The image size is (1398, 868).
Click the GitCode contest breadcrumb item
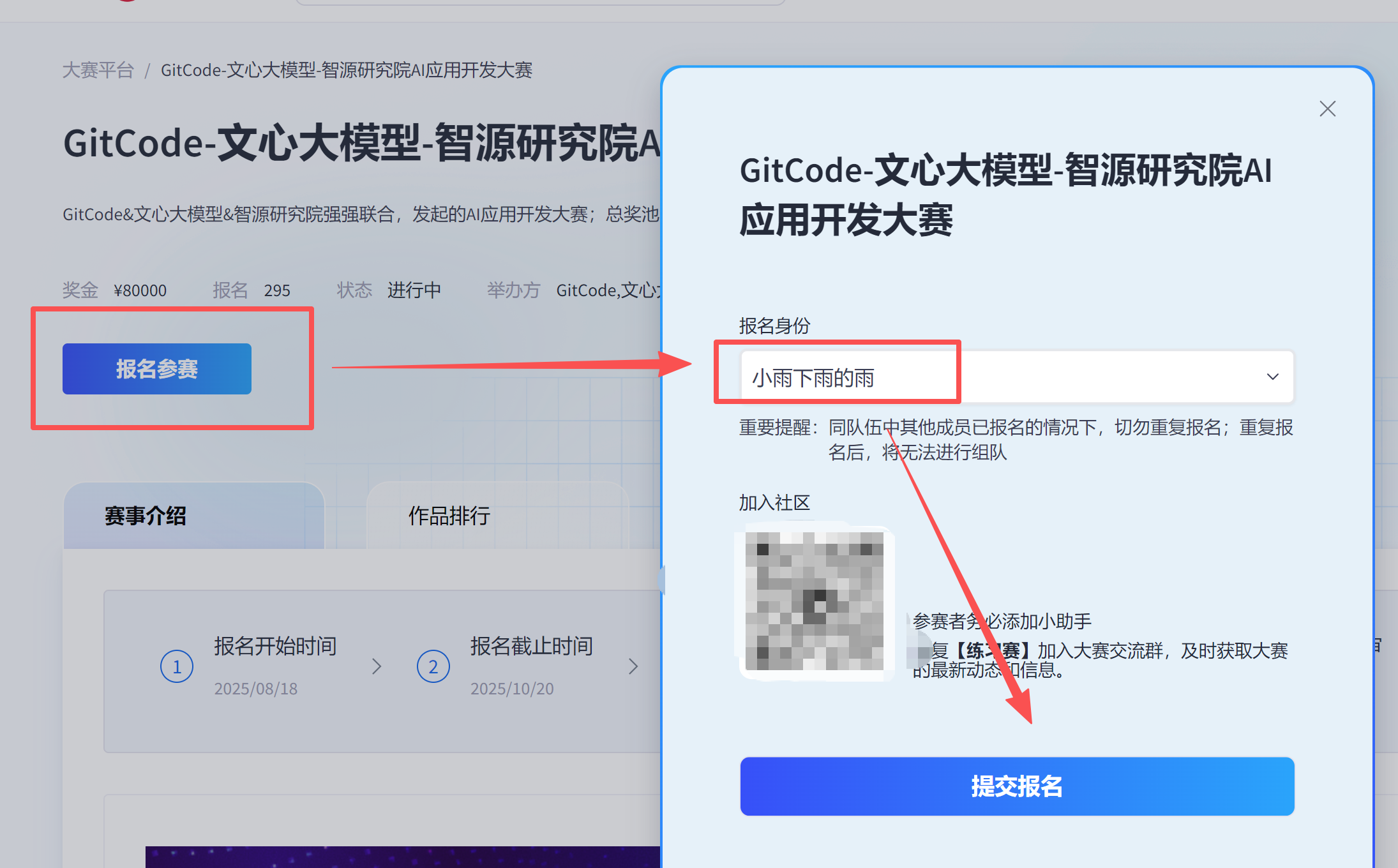346,70
